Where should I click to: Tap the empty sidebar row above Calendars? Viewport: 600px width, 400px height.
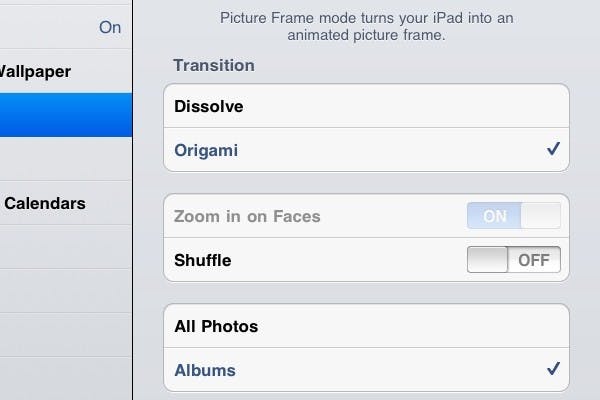tap(65, 159)
